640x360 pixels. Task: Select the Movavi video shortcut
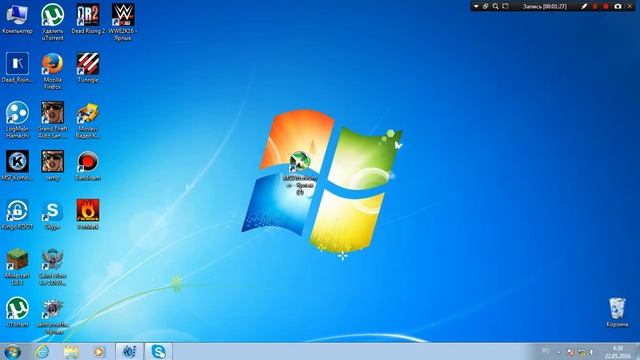point(88,120)
